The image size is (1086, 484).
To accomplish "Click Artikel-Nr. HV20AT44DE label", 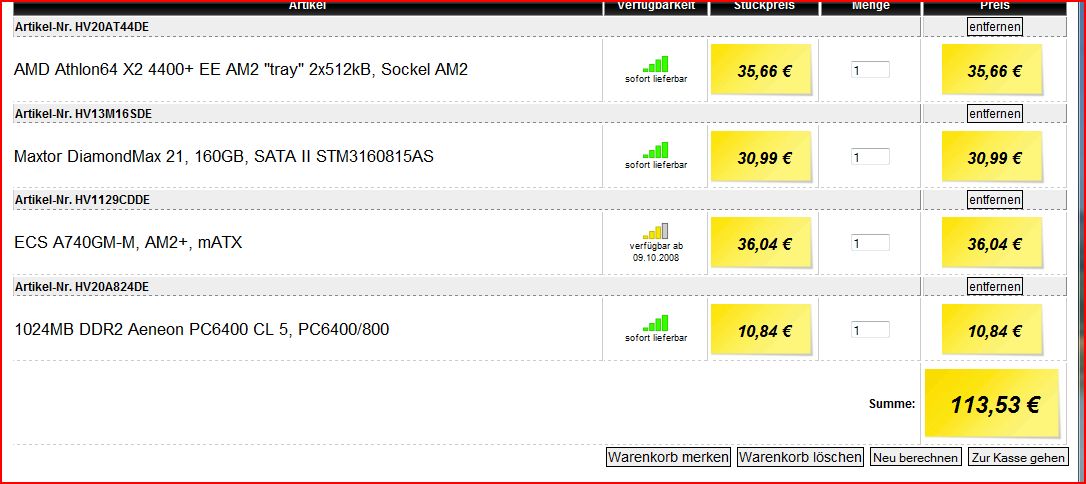I will click(82, 26).
